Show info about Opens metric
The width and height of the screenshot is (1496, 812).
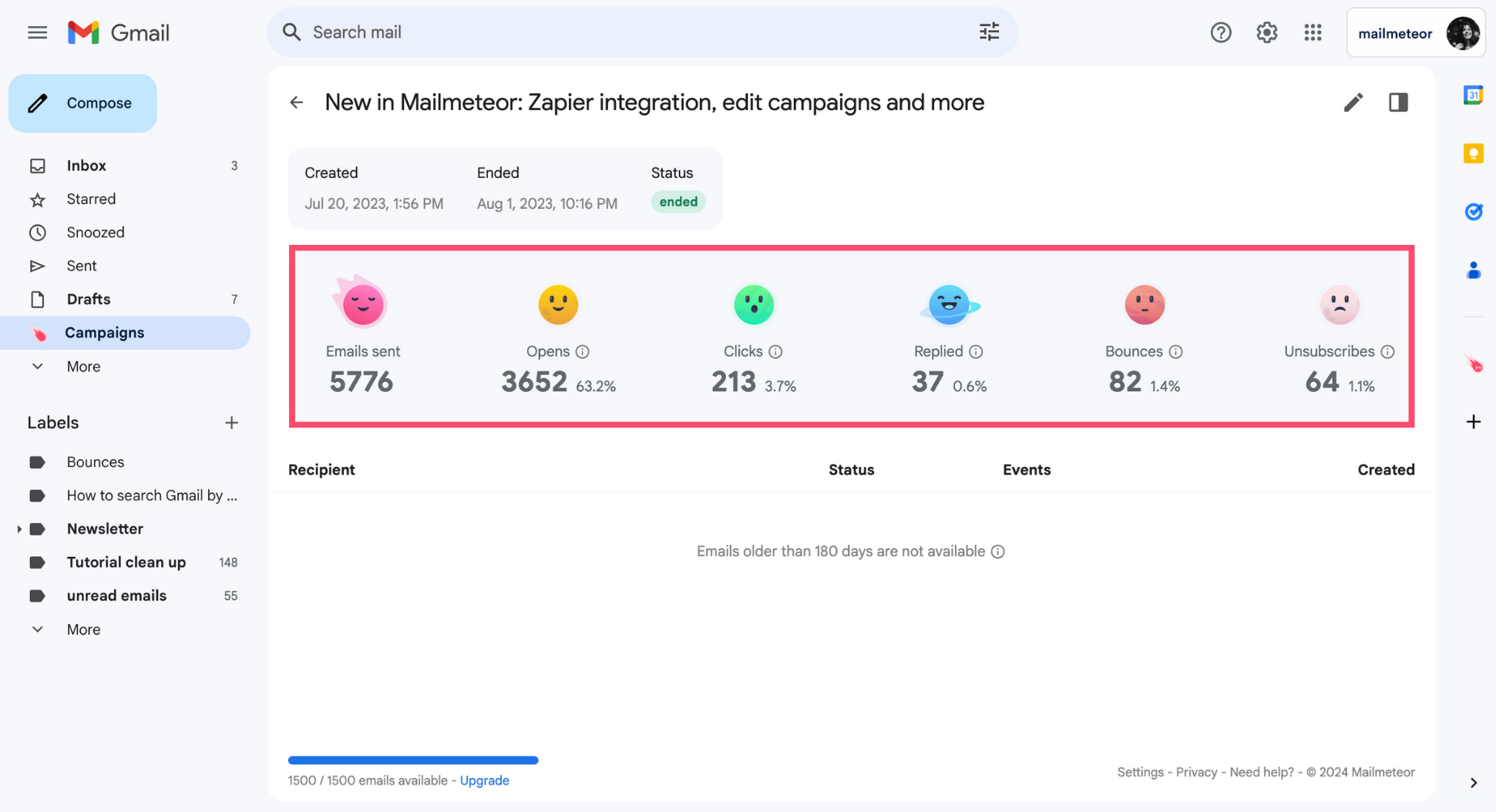click(583, 352)
